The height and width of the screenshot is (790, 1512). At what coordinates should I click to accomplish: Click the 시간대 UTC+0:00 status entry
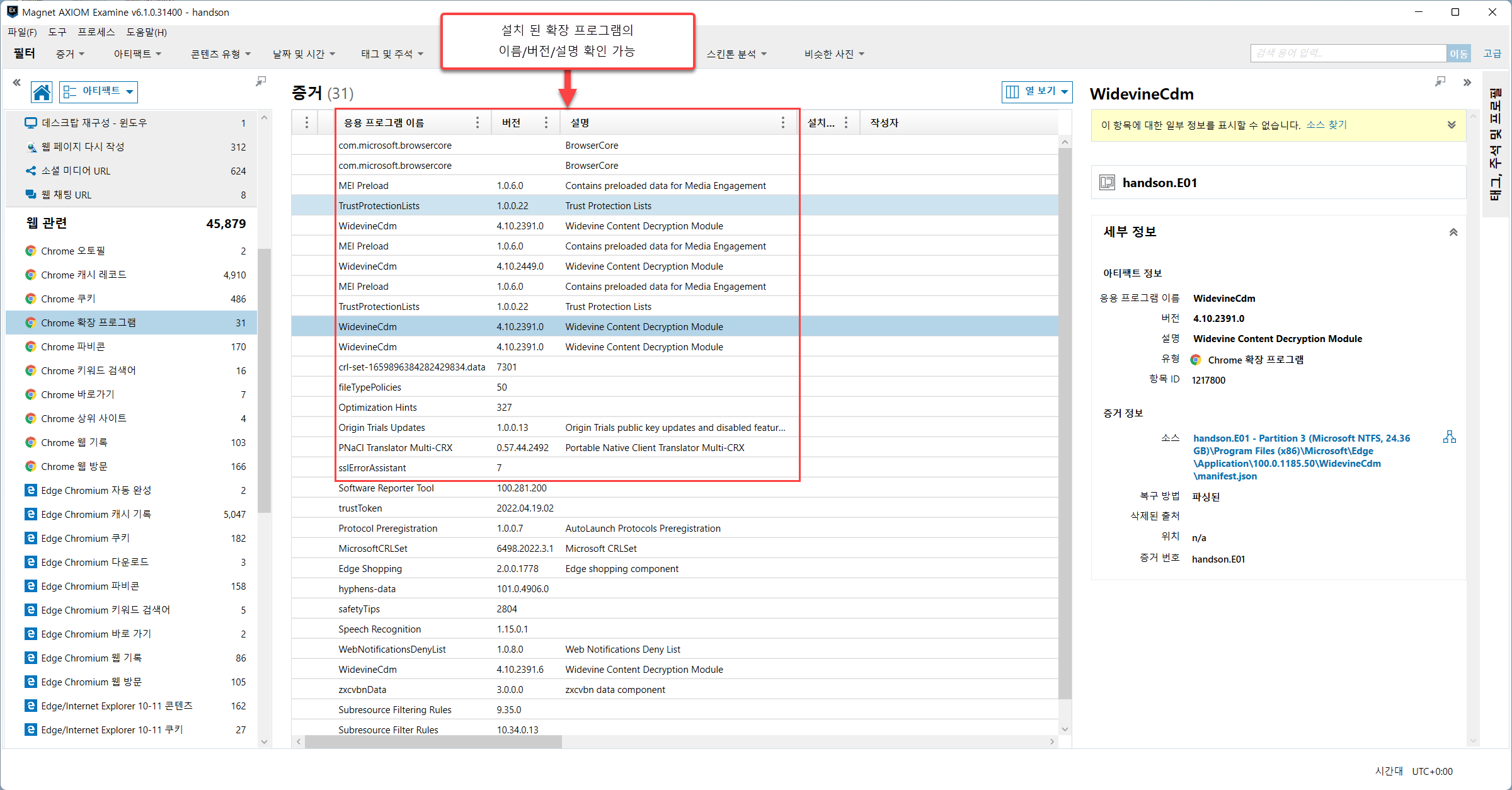[1414, 771]
